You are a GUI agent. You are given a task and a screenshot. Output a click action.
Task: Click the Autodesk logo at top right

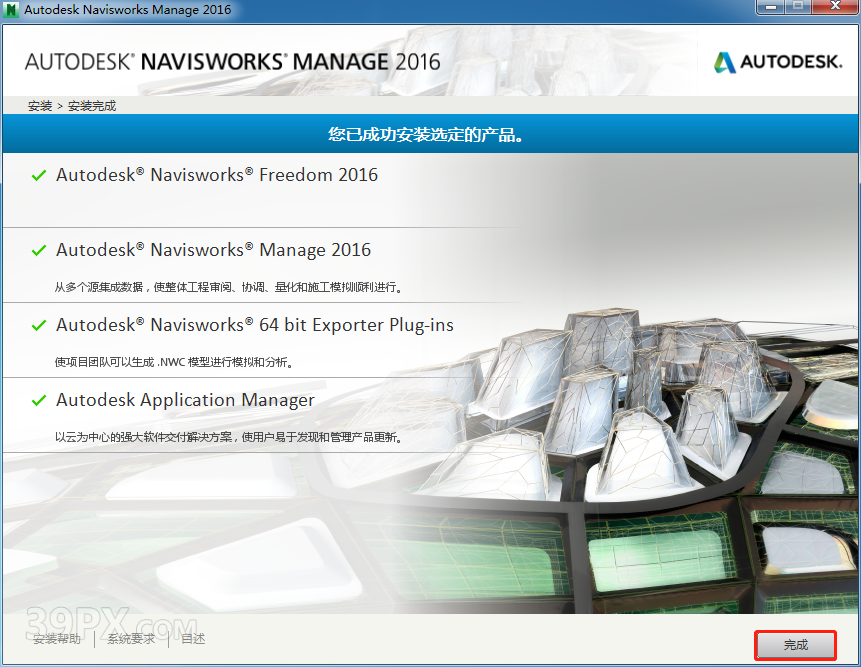point(778,62)
